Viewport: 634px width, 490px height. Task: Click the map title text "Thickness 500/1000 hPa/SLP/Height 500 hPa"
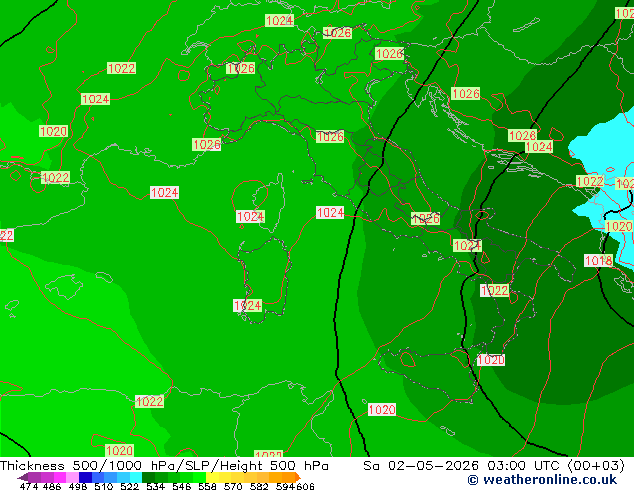coord(164,466)
